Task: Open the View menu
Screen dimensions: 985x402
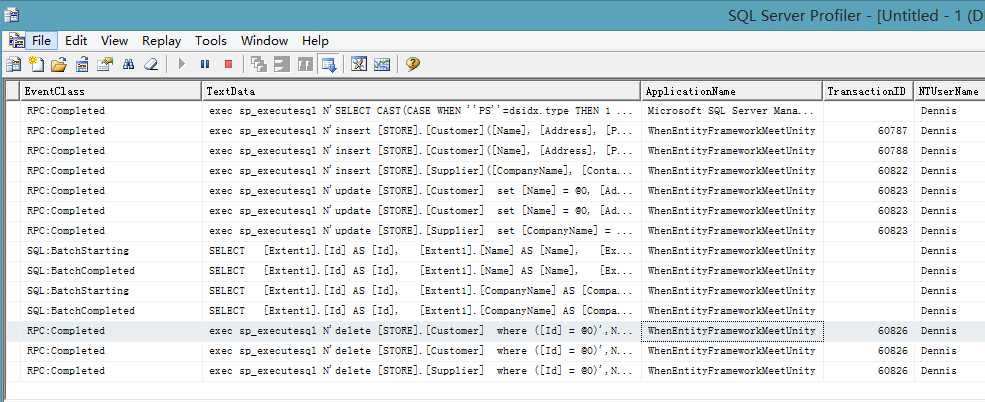Action: click(114, 41)
